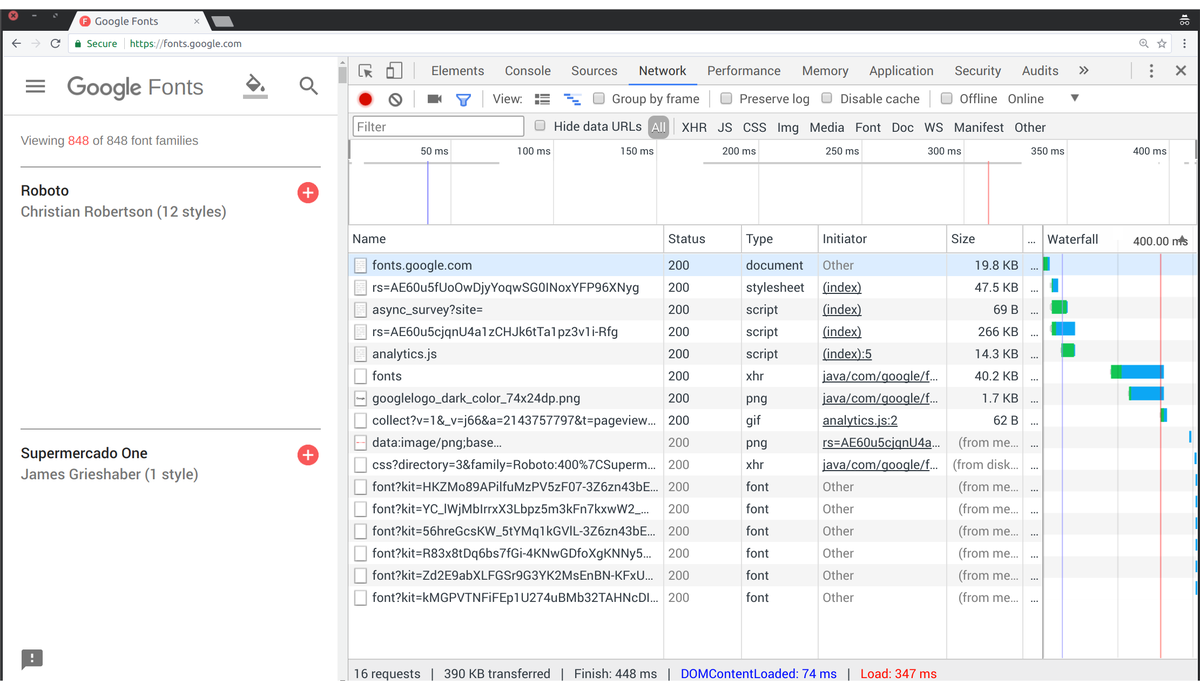Screen dimensions: 1200x690
Task: Open DevTools three-dot customize menu
Action: click(1151, 71)
